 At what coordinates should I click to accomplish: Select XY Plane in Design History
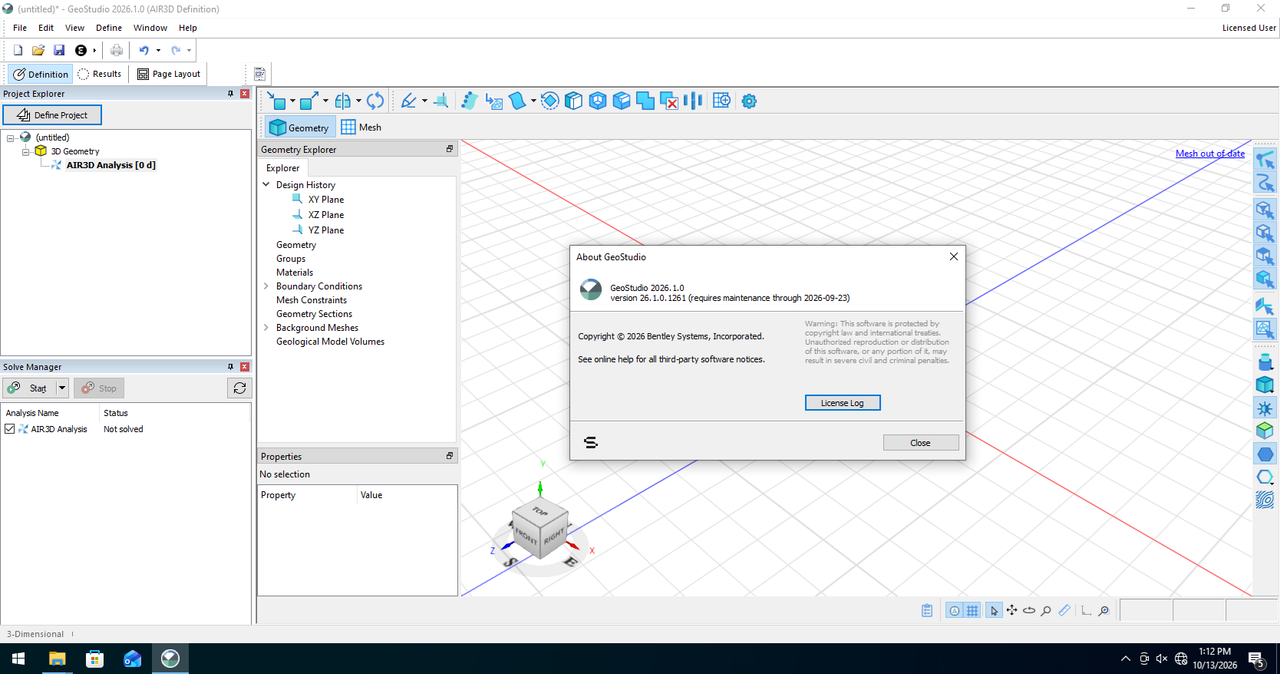point(326,200)
